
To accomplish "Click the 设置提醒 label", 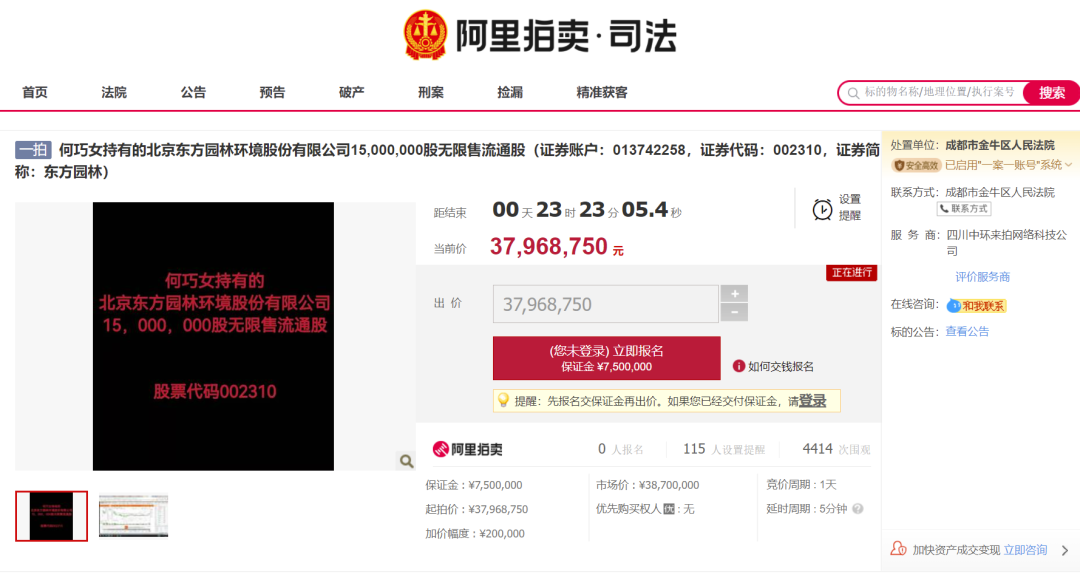I will [850, 207].
